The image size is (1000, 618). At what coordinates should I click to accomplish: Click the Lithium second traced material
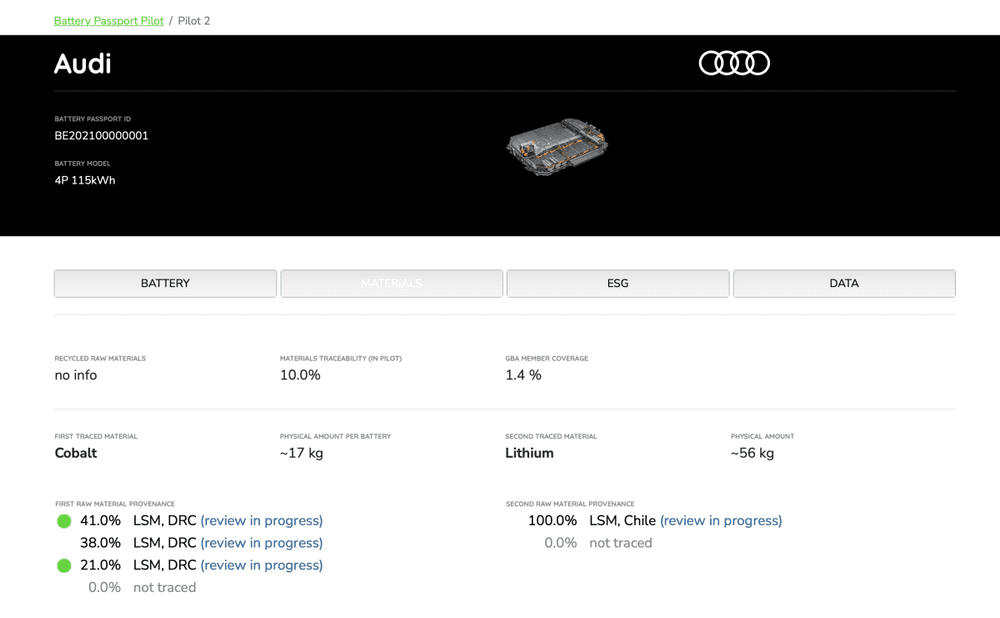pyautogui.click(x=529, y=453)
